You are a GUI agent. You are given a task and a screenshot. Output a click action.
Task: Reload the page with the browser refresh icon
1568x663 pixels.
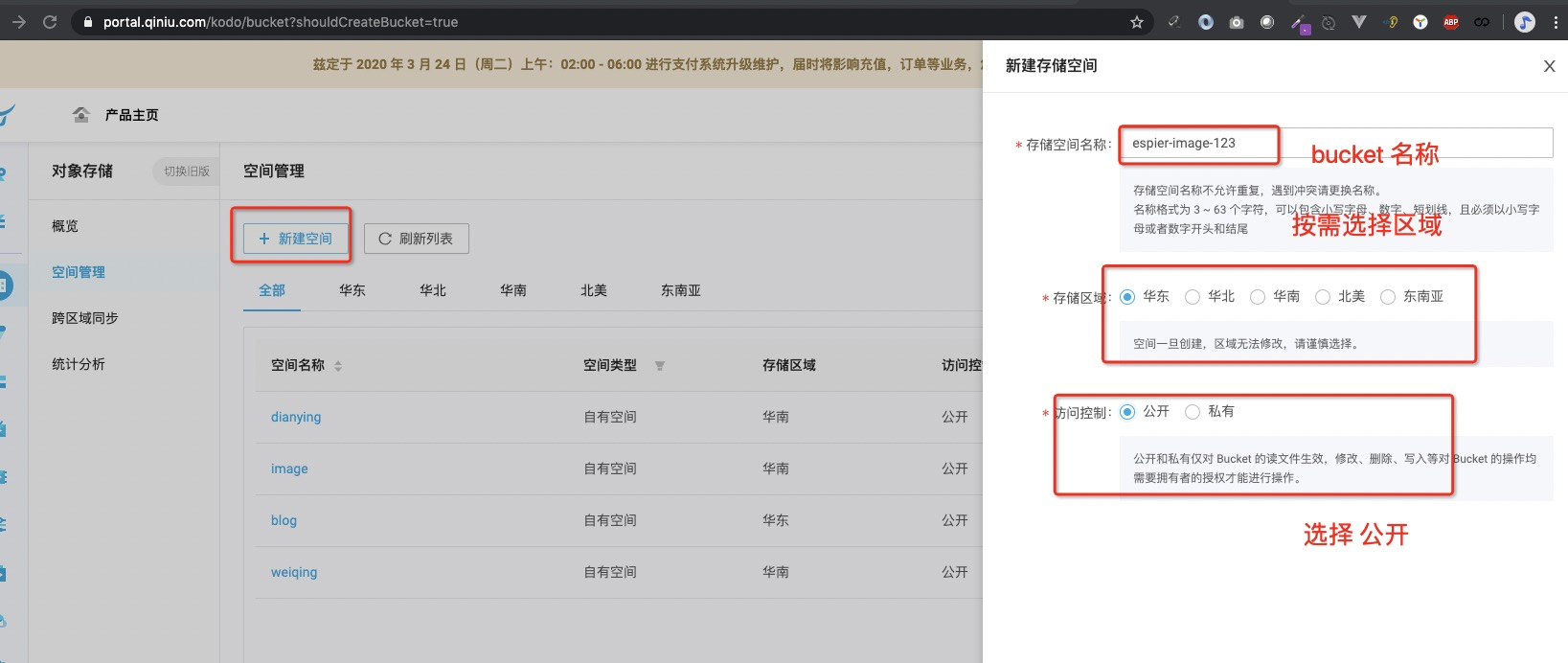click(x=50, y=22)
